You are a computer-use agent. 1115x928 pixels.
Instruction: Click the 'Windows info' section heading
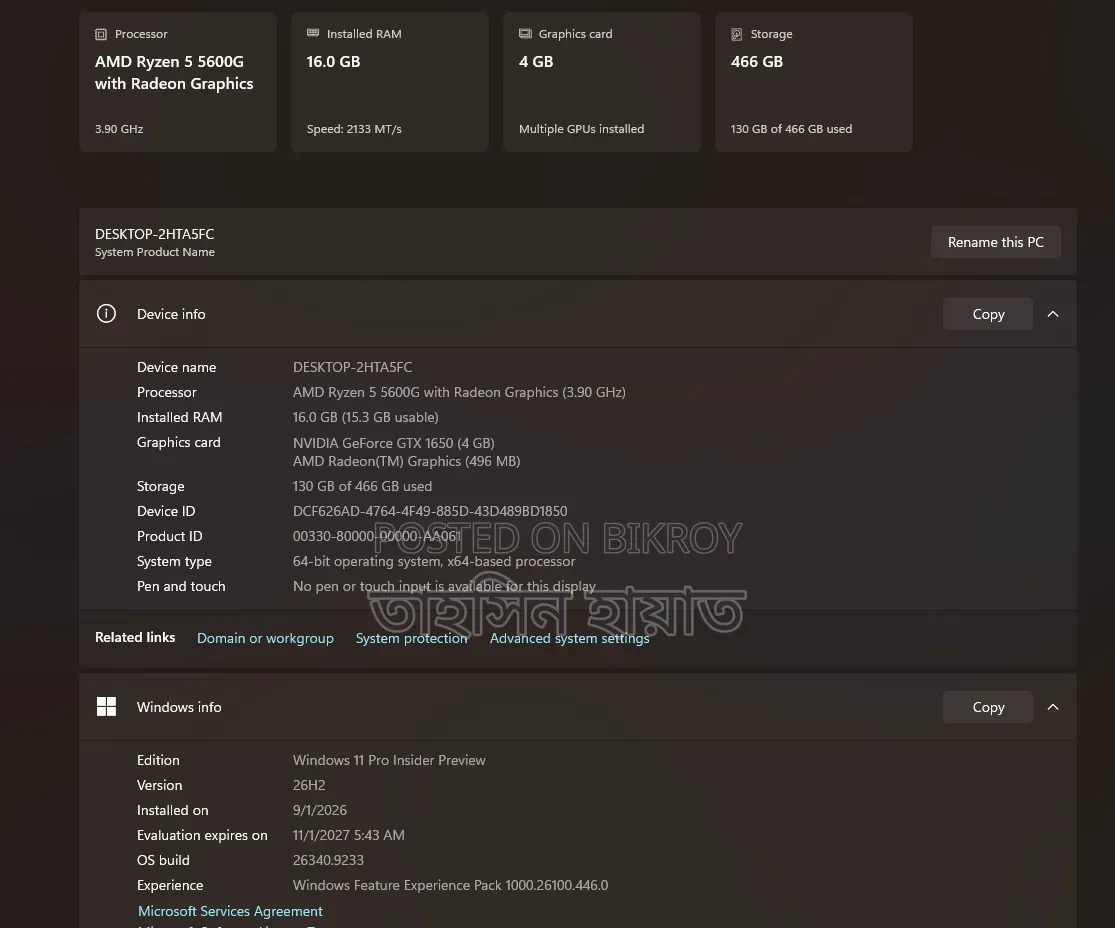pos(179,707)
